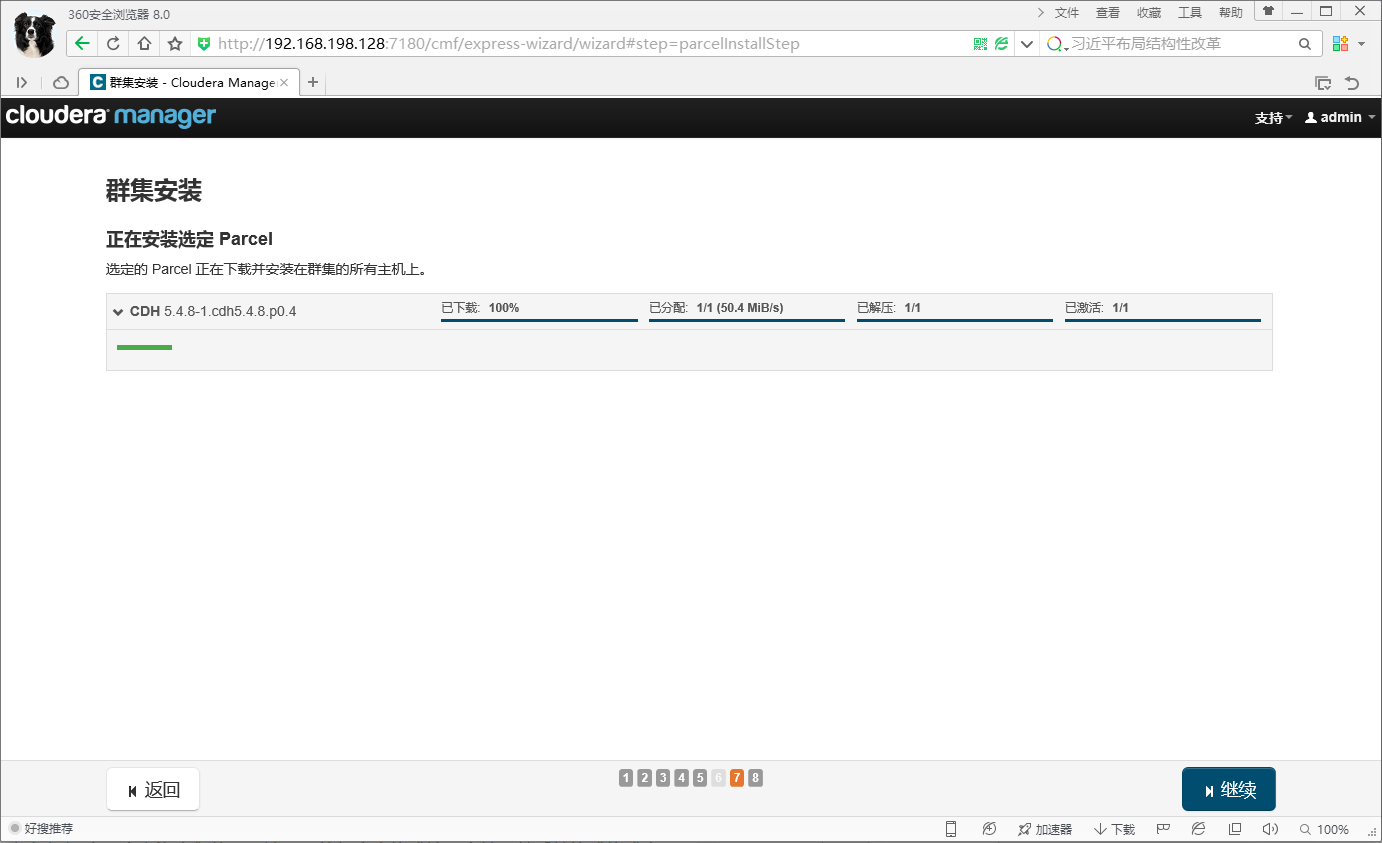Close the Cloudera Manager tab
Image resolution: width=1382 pixels, height=843 pixels.
pyautogui.click(x=285, y=82)
